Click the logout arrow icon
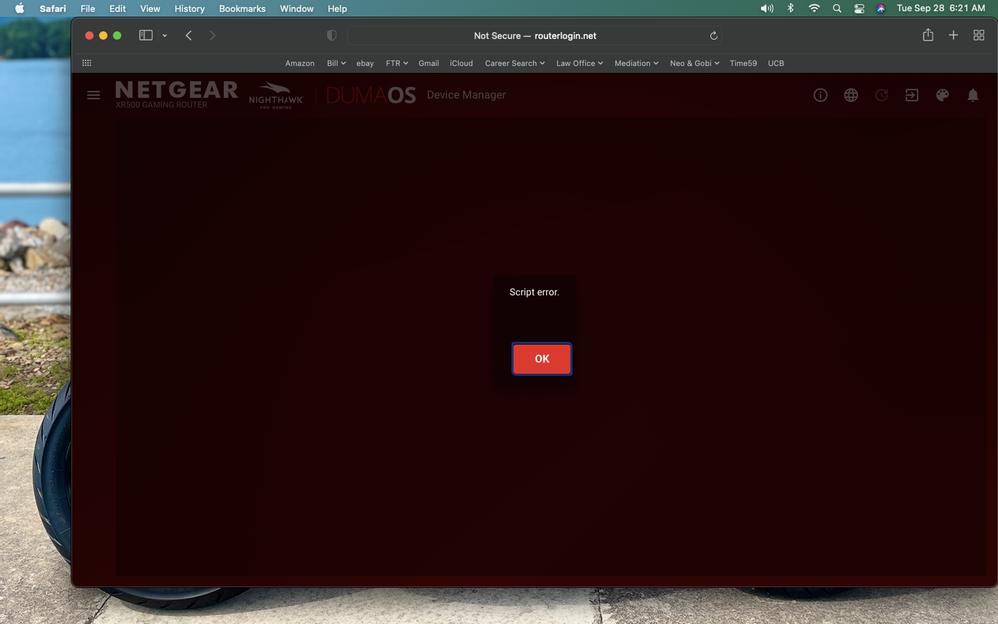The height and width of the screenshot is (624, 998). coord(911,95)
